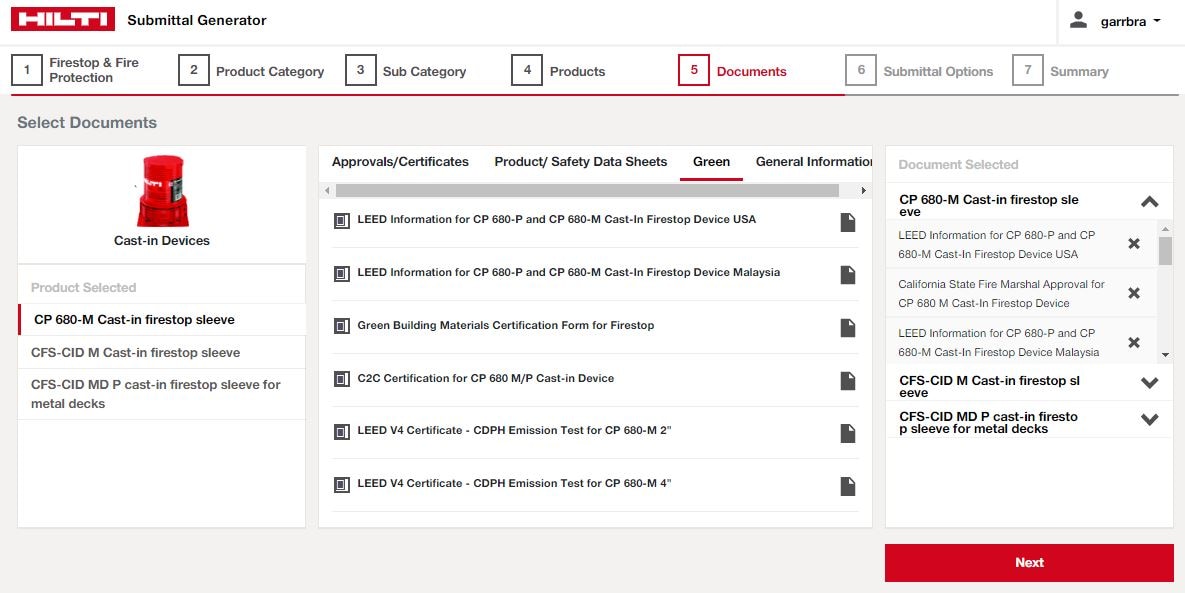Remove California State Fire Marshal Approval document
Screen dimensions: 1185x593
1134,293
